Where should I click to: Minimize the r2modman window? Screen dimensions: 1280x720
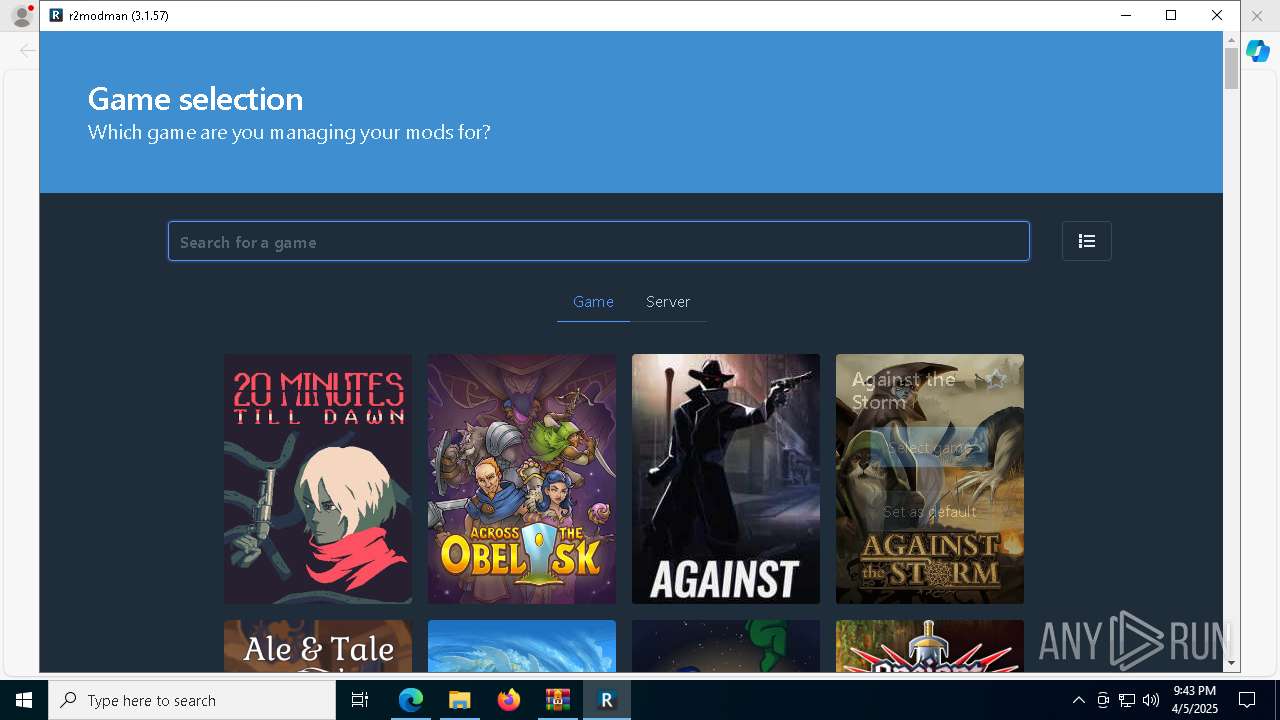(x=1126, y=15)
